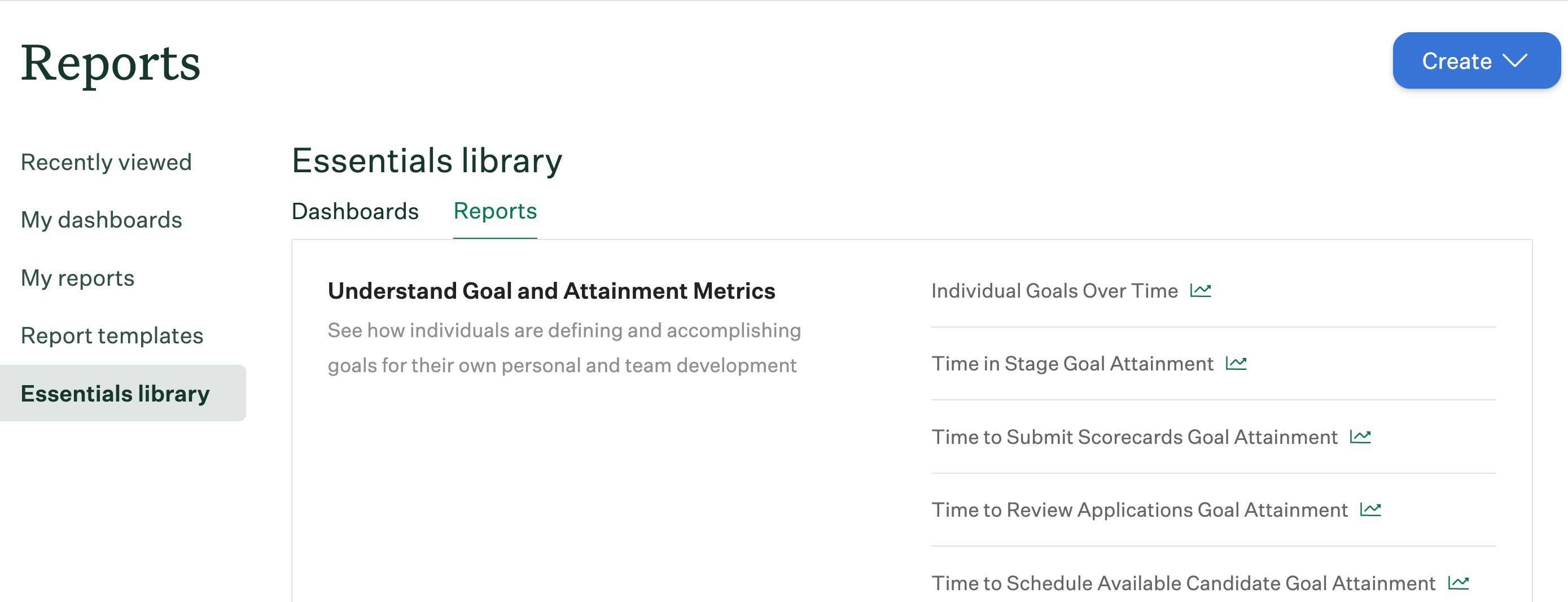Click the chevron arrow on Create button

(x=1514, y=60)
